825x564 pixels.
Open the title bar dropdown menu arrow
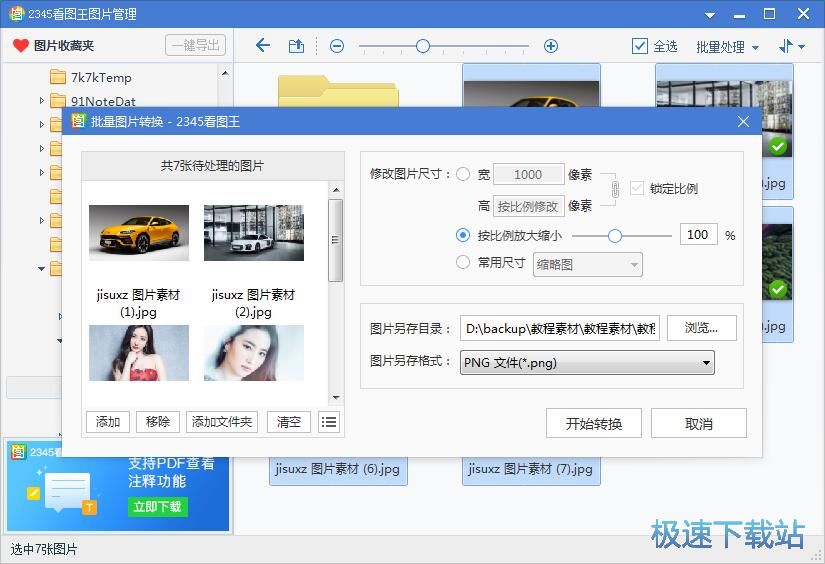pyautogui.click(x=710, y=15)
